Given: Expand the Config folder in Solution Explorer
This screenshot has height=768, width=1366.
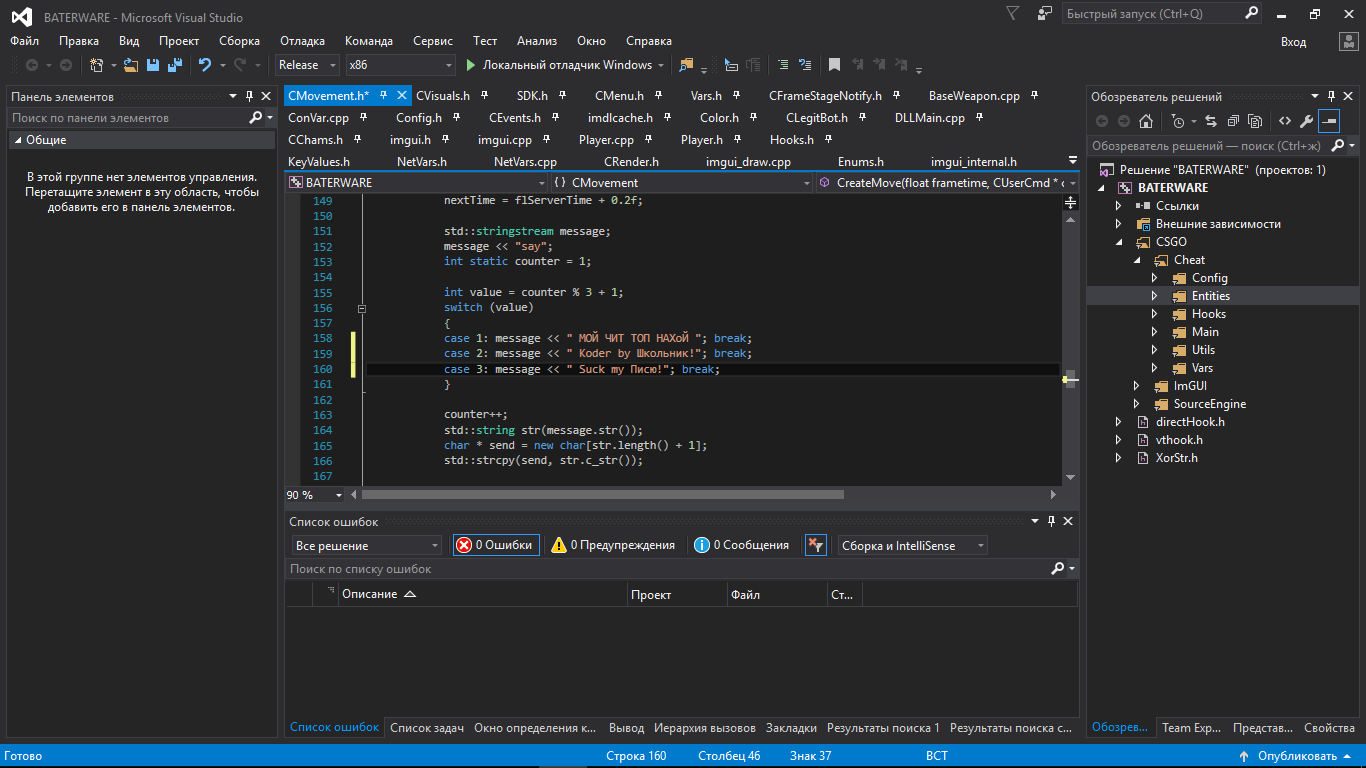Looking at the screenshot, I should [1154, 278].
